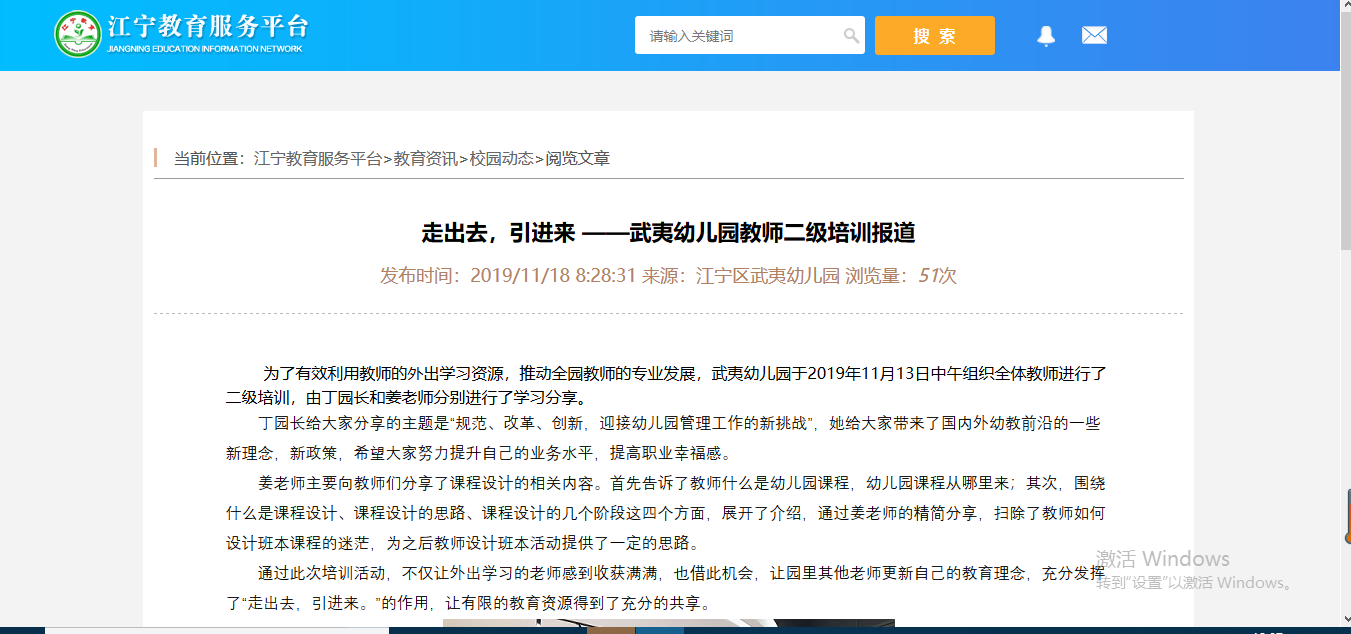Click the paragraph beginning 通过此次培训活动
1351x634 pixels.
[x=665, y=588]
